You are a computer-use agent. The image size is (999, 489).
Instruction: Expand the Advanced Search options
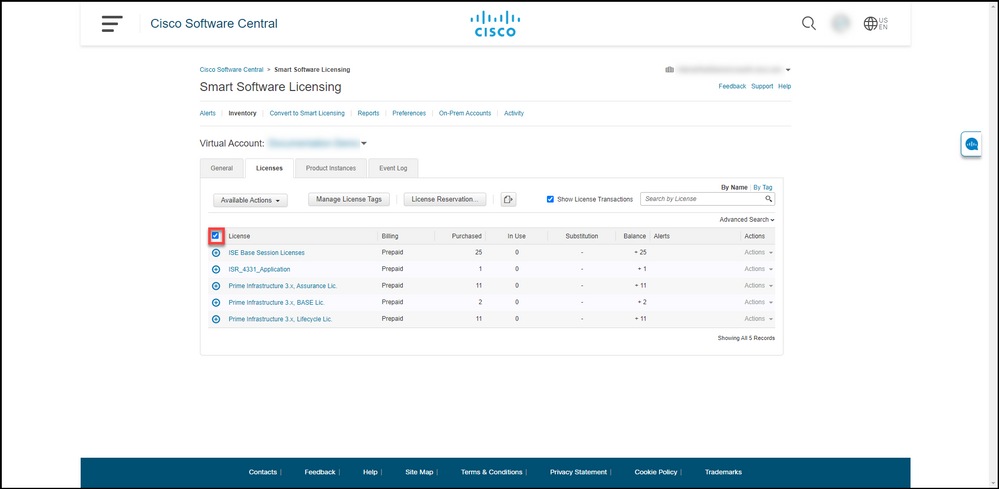point(747,220)
